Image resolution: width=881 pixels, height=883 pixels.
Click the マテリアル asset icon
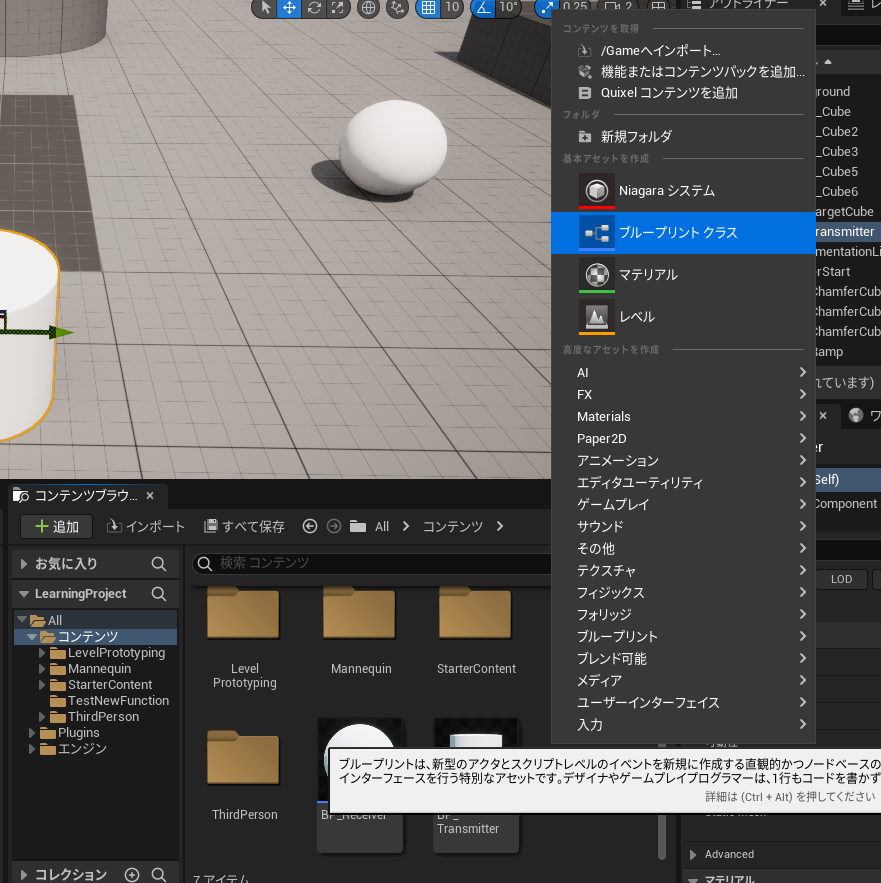pyautogui.click(x=597, y=275)
